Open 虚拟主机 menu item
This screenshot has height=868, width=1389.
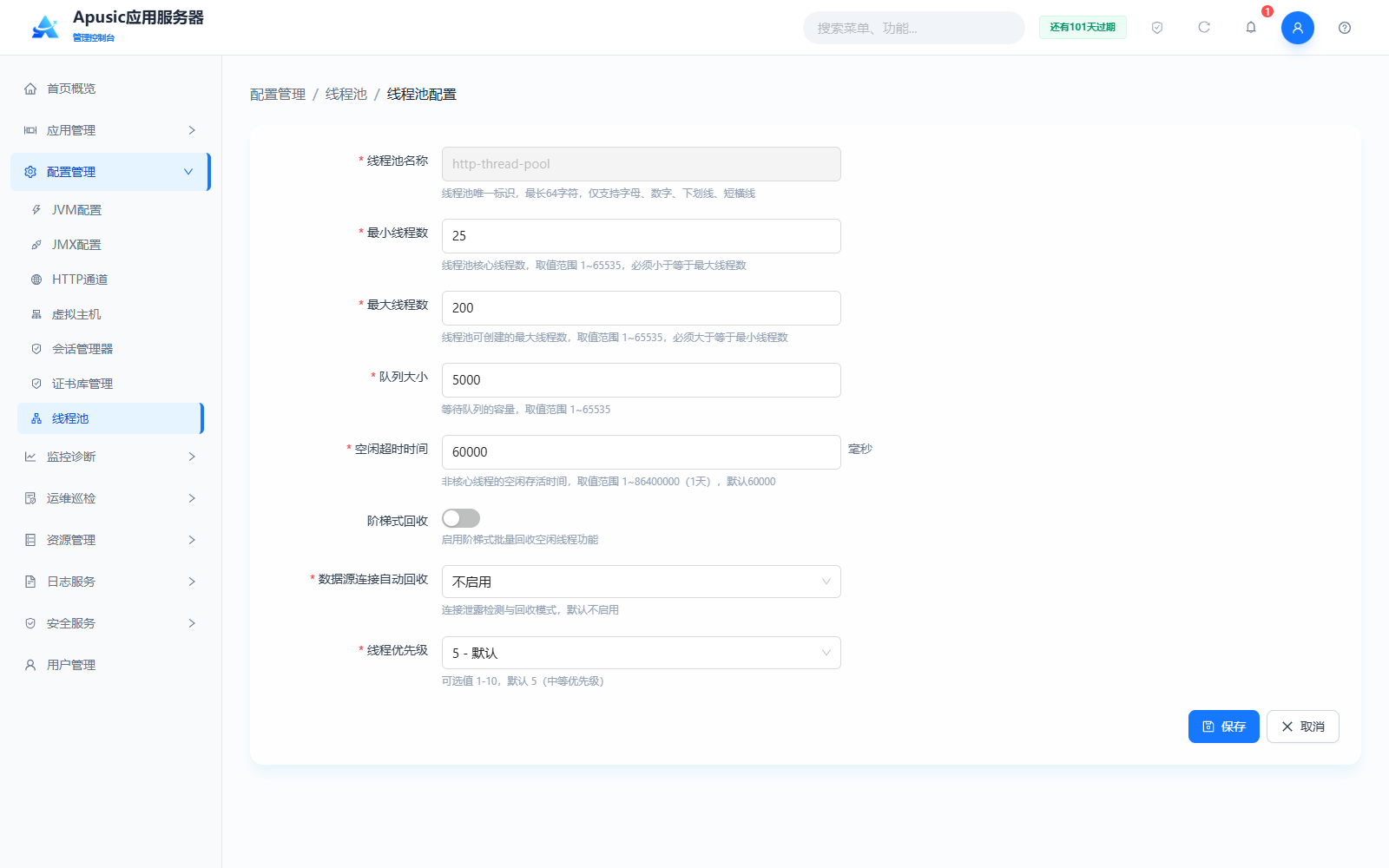pos(110,314)
